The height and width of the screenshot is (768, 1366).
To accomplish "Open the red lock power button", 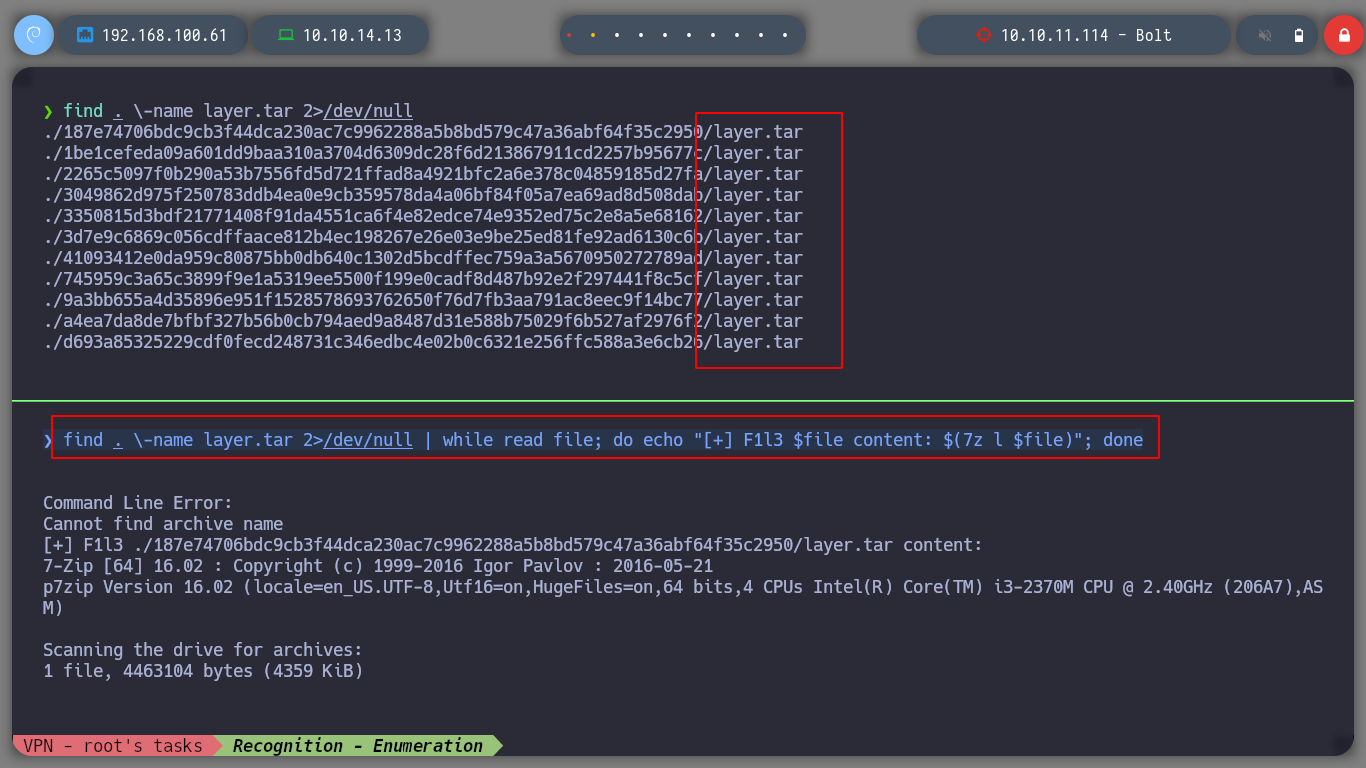I will click(x=1343, y=35).
